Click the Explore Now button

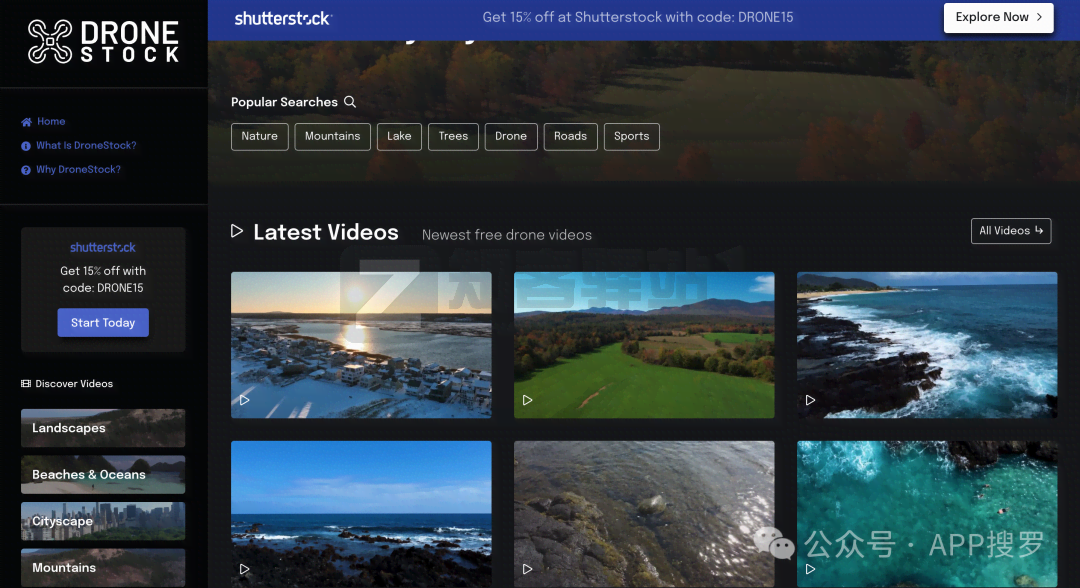(998, 17)
